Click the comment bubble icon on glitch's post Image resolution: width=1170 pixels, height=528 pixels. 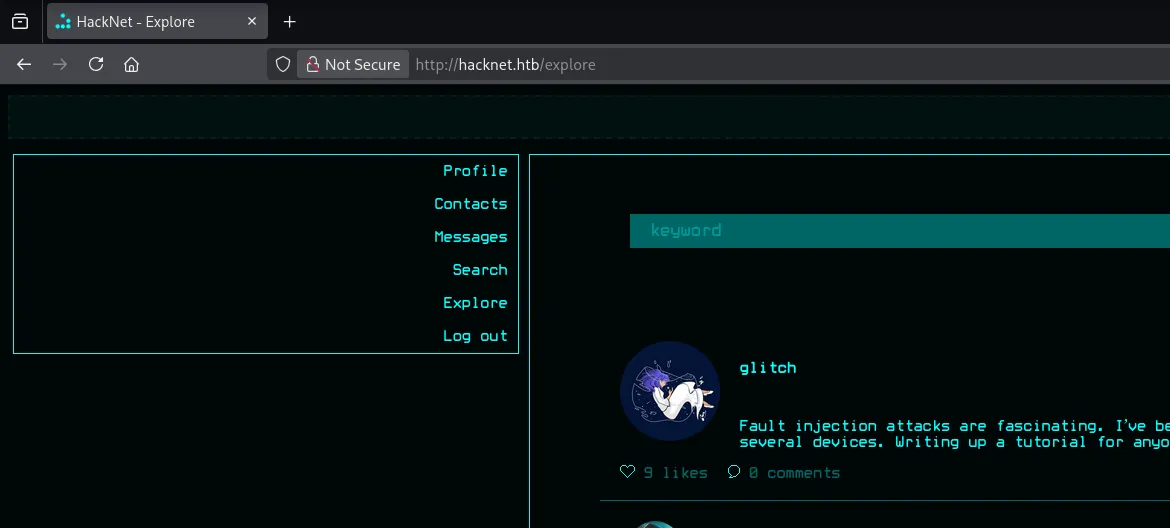[734, 472]
